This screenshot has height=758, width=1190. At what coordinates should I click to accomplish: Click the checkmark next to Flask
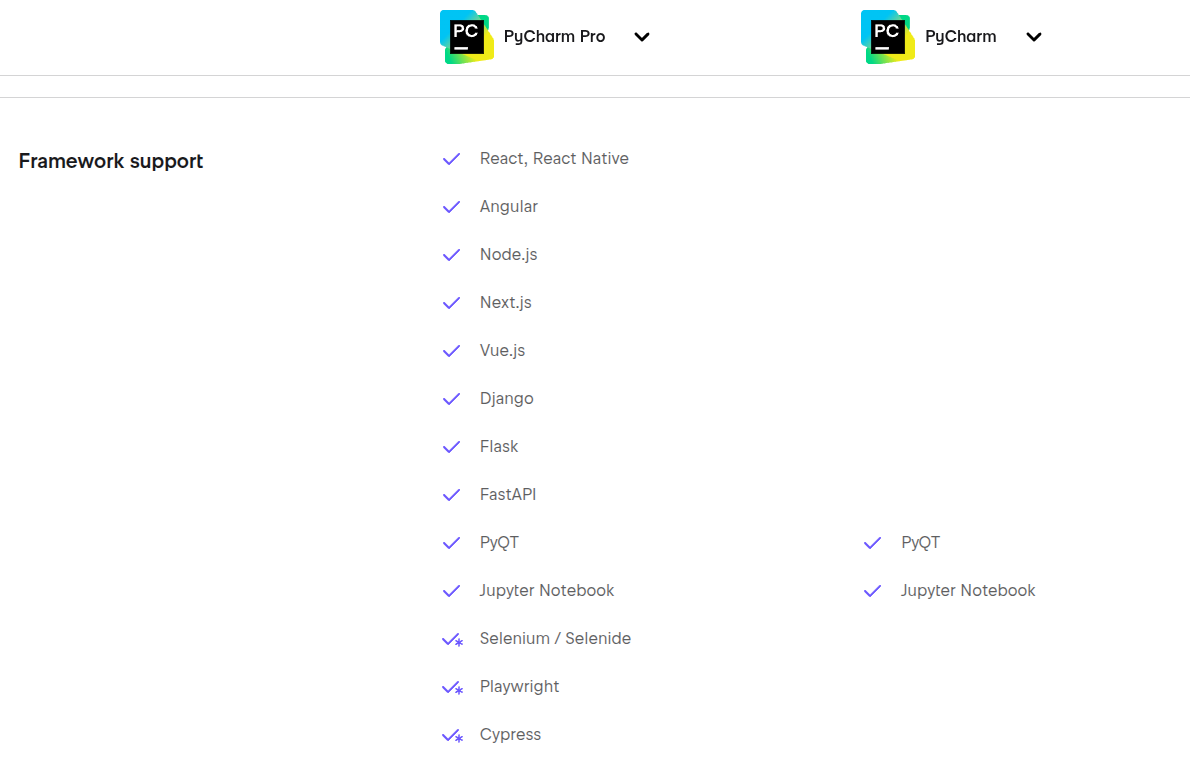pos(452,447)
